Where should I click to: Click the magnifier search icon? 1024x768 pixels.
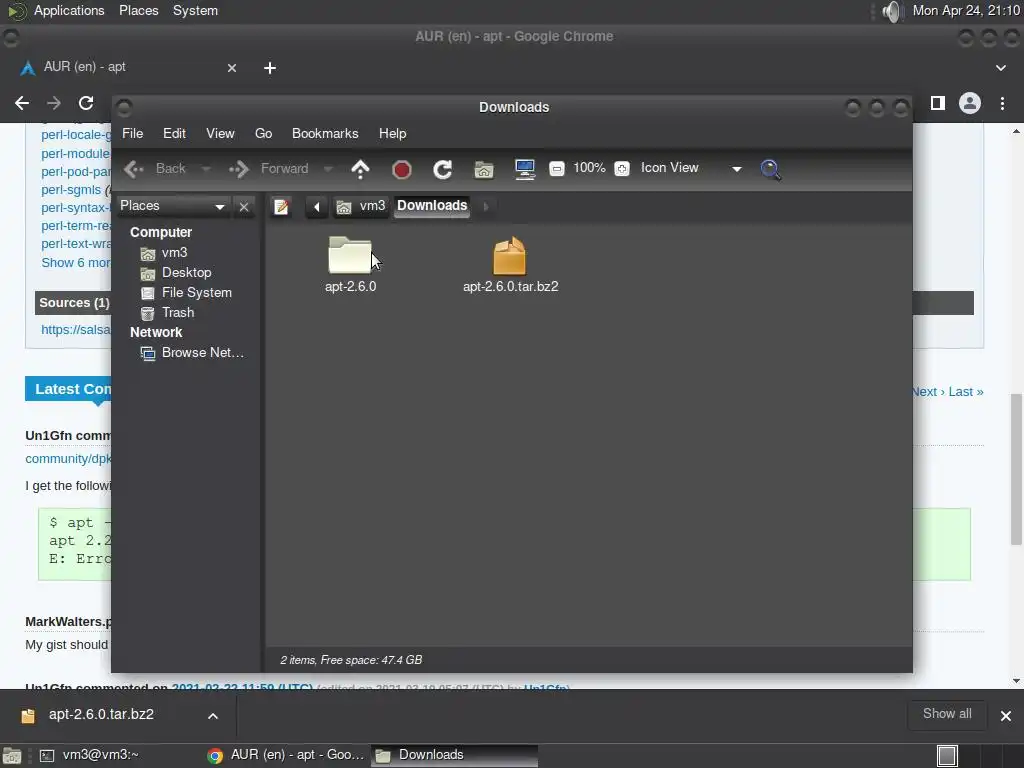[771, 170]
